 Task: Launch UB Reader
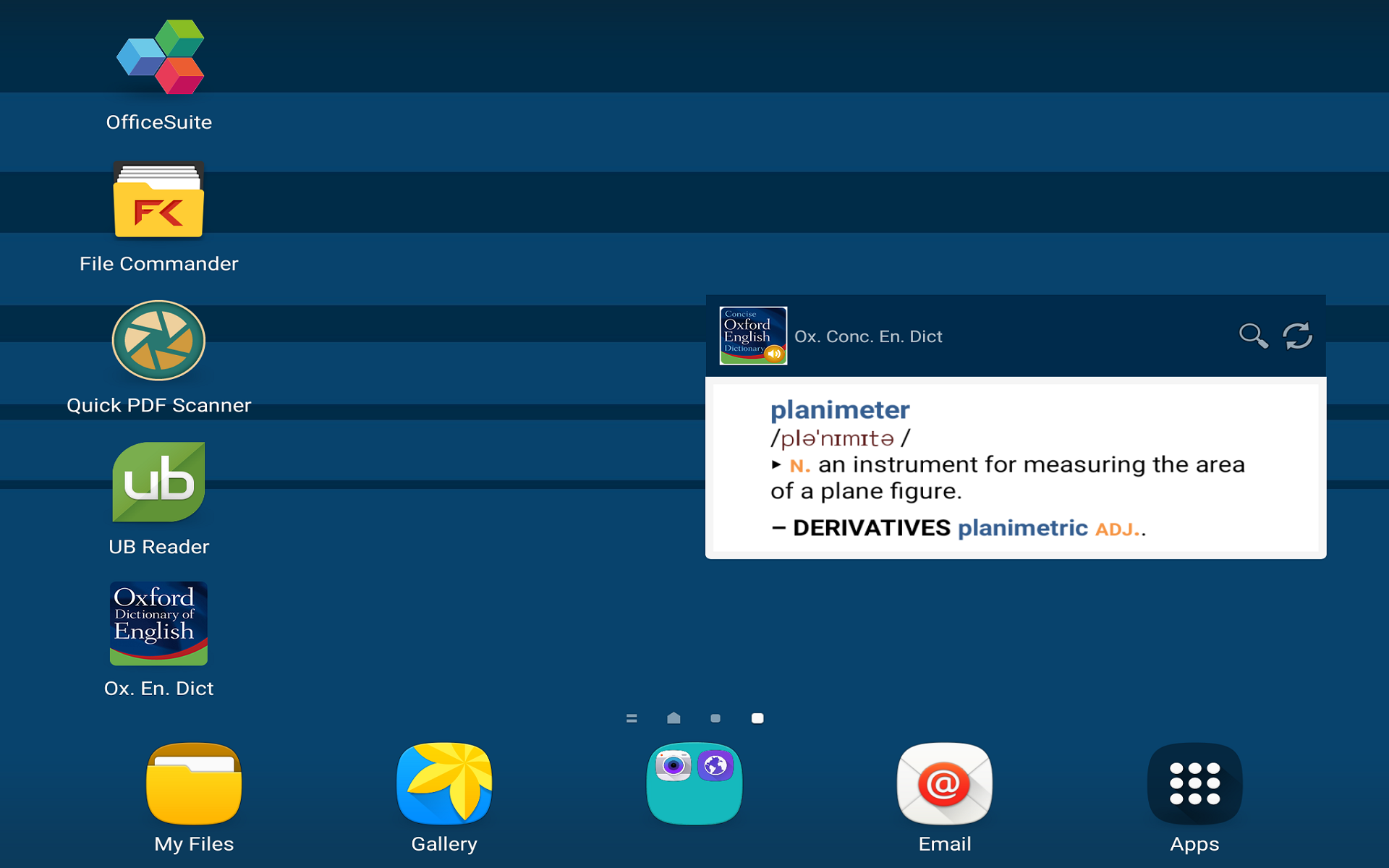[158, 481]
